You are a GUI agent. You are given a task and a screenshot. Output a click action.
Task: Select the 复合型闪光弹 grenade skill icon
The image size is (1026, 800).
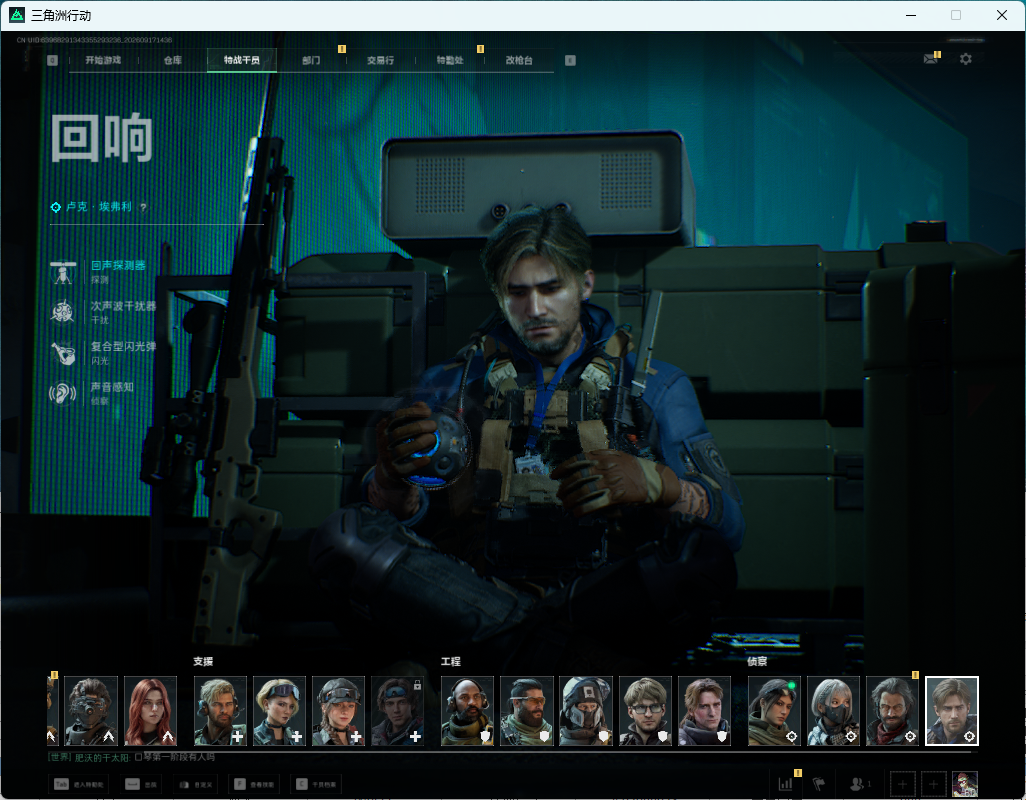pyautogui.click(x=63, y=353)
